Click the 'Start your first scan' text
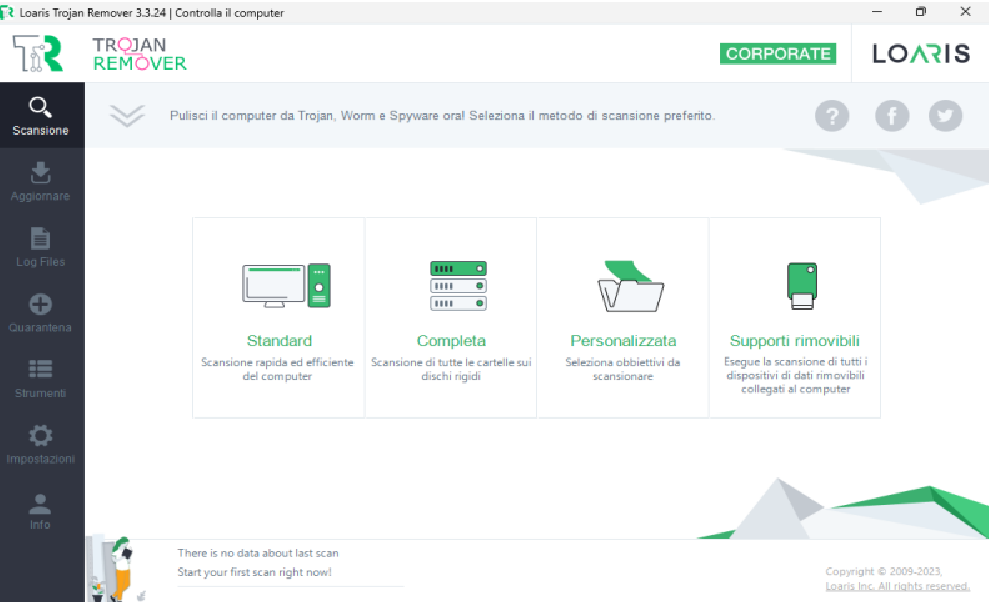989x602 pixels. [254, 572]
